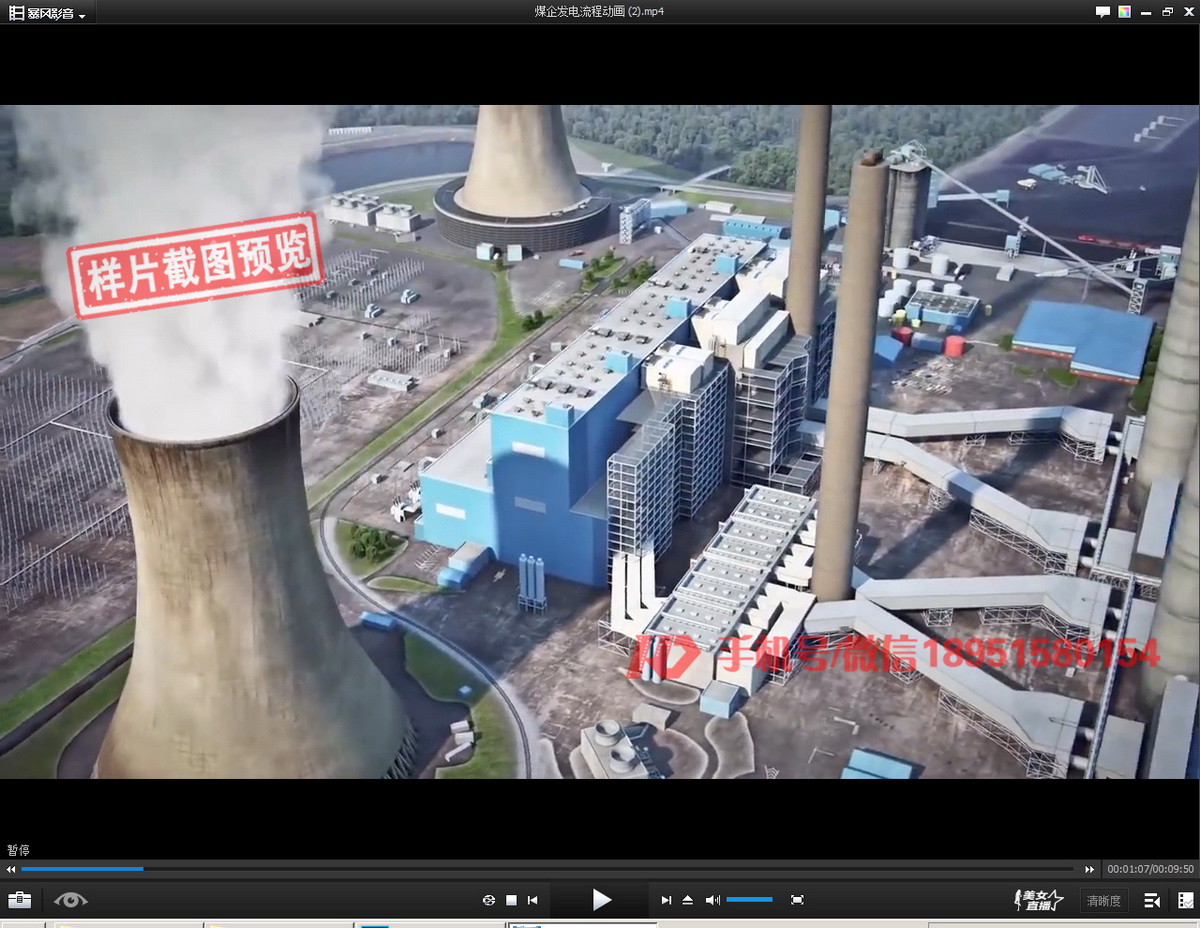
Task: Mute the audio with speaker icon
Action: coord(712,900)
